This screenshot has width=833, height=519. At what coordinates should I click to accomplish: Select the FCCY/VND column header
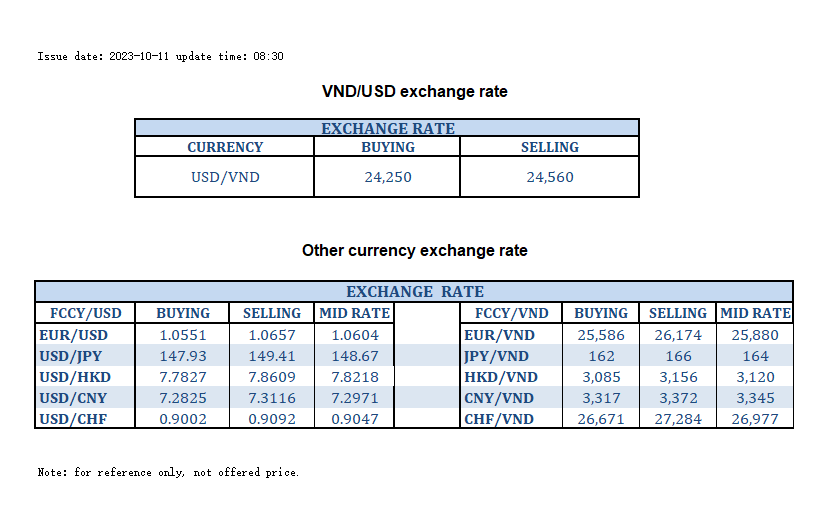coord(511,313)
